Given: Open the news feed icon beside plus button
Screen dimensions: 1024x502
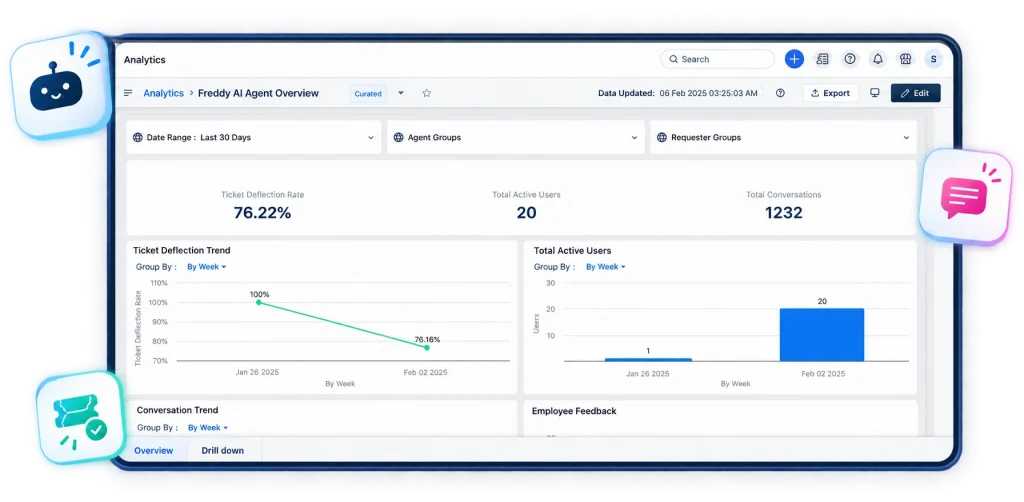Looking at the screenshot, I should click(x=822, y=59).
